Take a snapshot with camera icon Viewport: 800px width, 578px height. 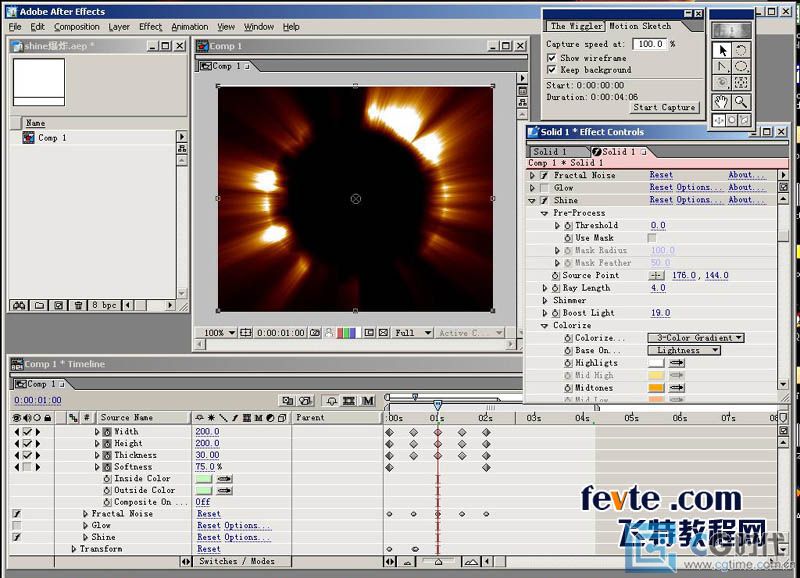click(x=315, y=333)
